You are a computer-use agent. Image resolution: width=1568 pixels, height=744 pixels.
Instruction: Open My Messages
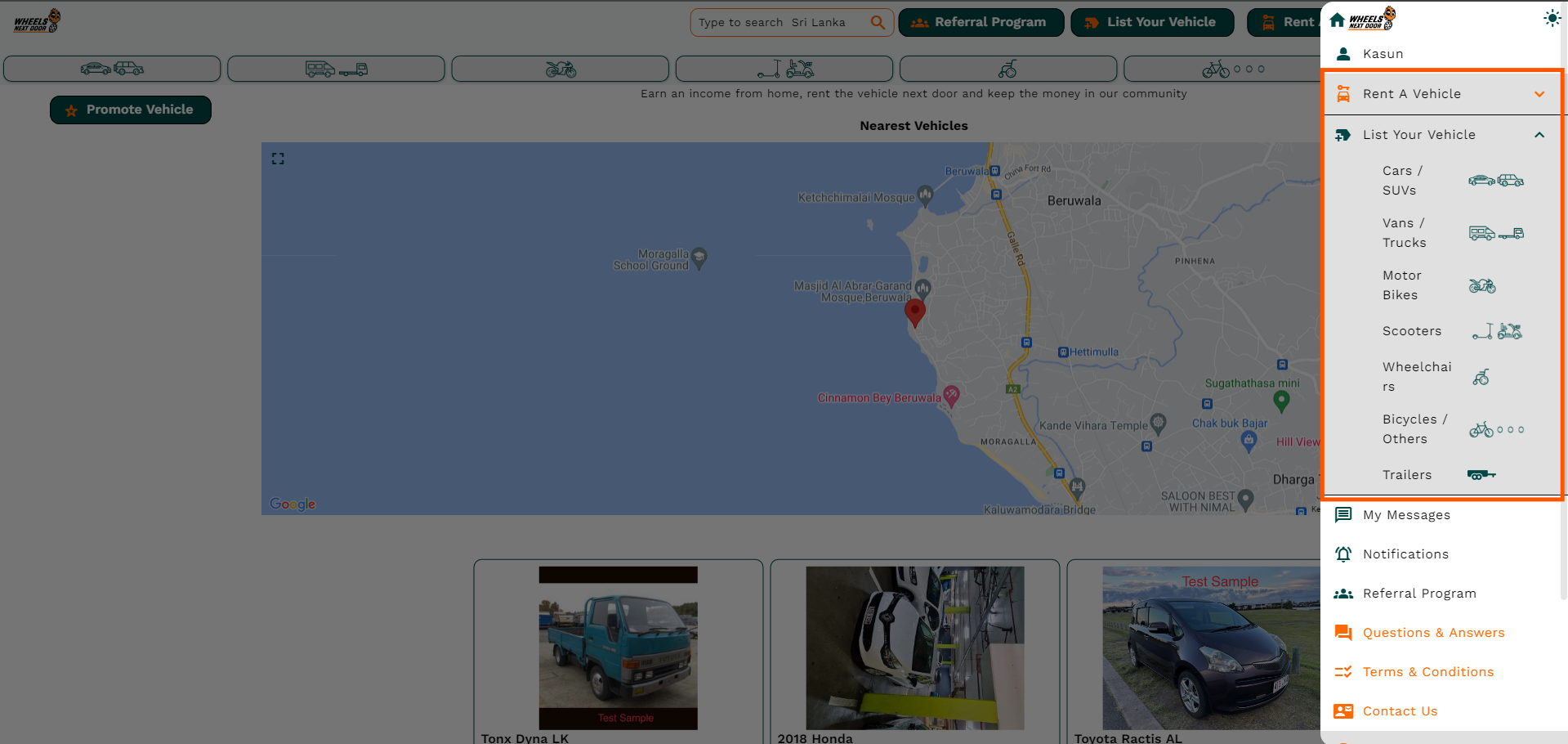(1406, 515)
